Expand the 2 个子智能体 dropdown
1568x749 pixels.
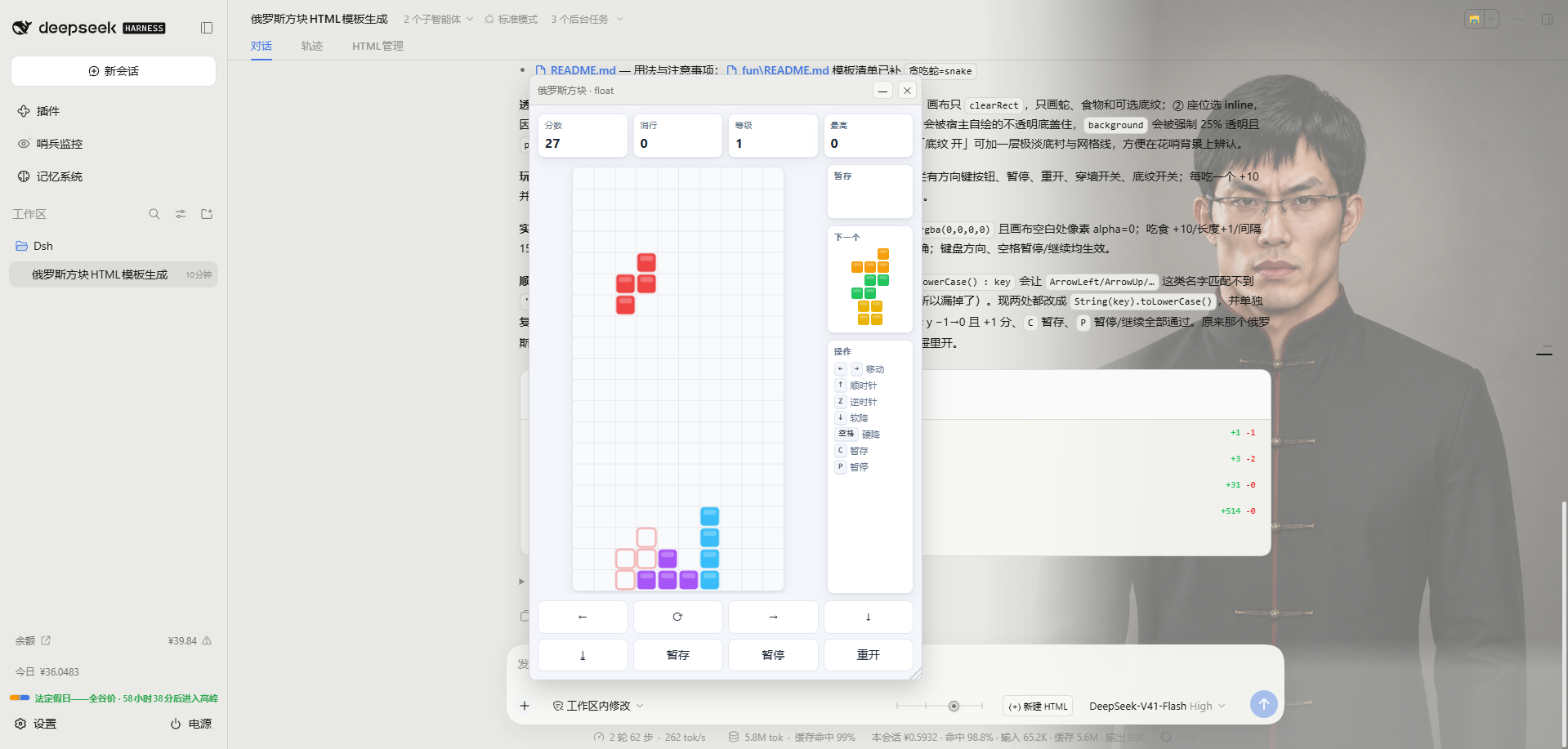point(438,19)
